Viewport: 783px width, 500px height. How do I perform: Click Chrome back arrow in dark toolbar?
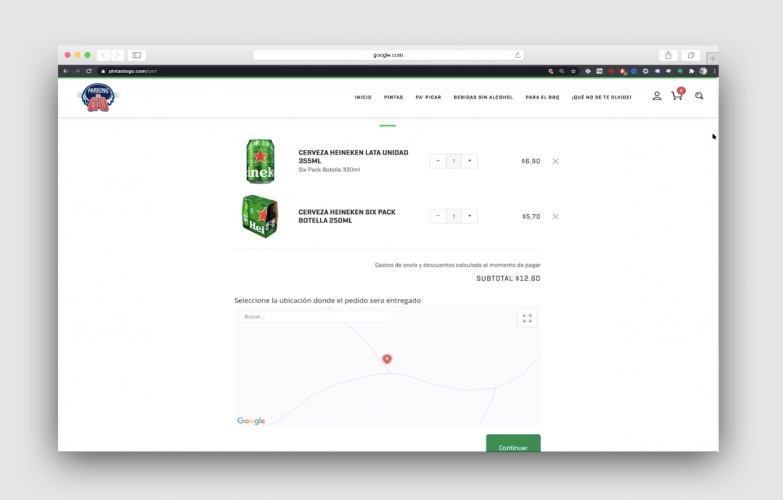tap(65, 71)
